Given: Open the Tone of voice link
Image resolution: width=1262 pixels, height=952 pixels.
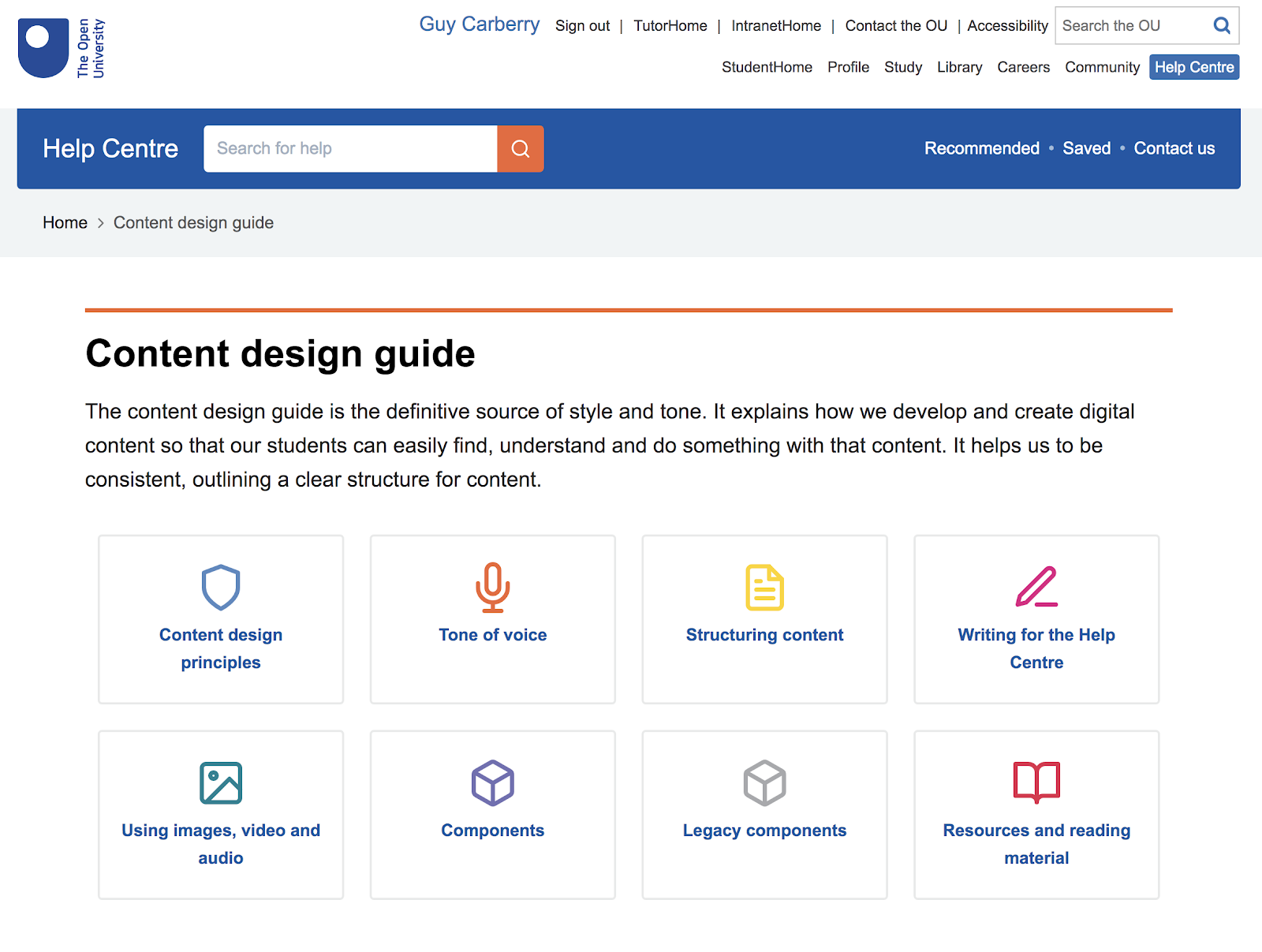Looking at the screenshot, I should click(493, 635).
